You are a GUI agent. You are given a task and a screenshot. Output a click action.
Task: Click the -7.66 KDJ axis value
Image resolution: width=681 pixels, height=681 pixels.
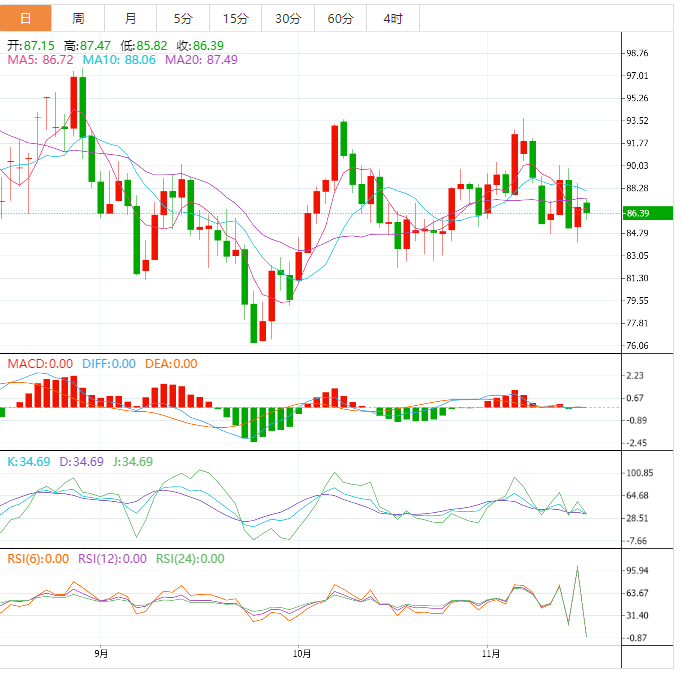click(x=636, y=541)
